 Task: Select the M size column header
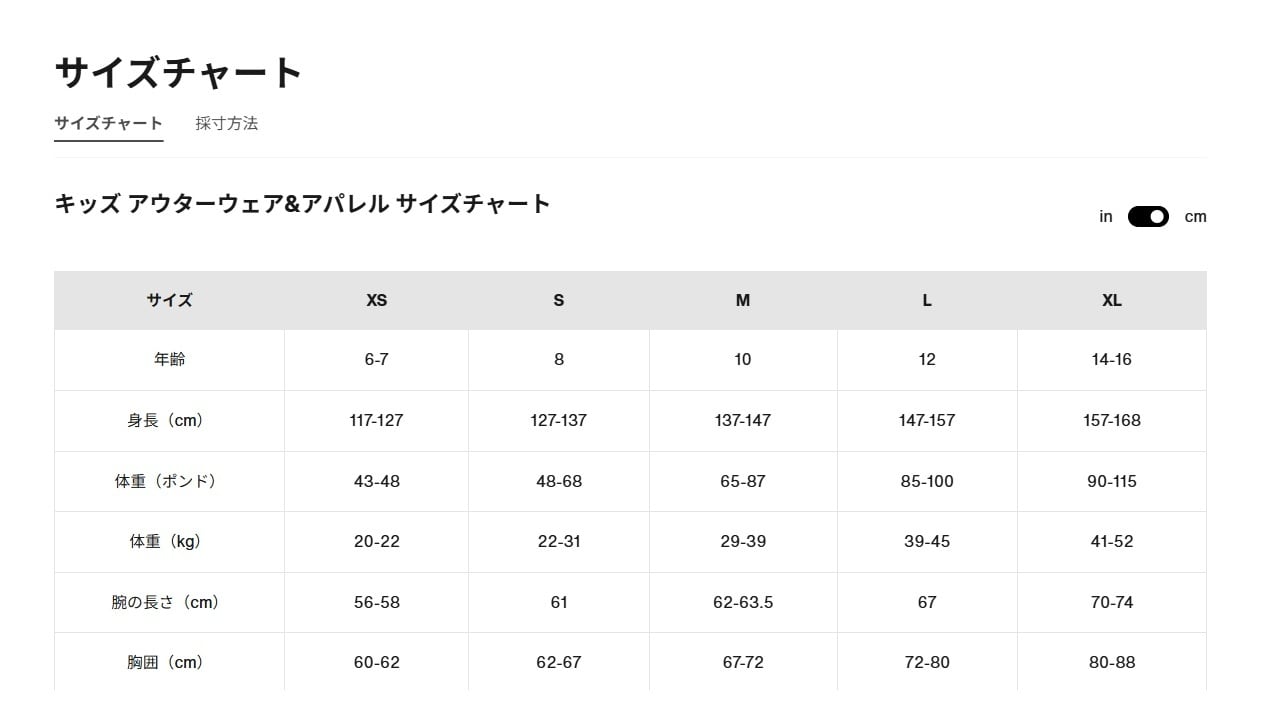pos(742,300)
